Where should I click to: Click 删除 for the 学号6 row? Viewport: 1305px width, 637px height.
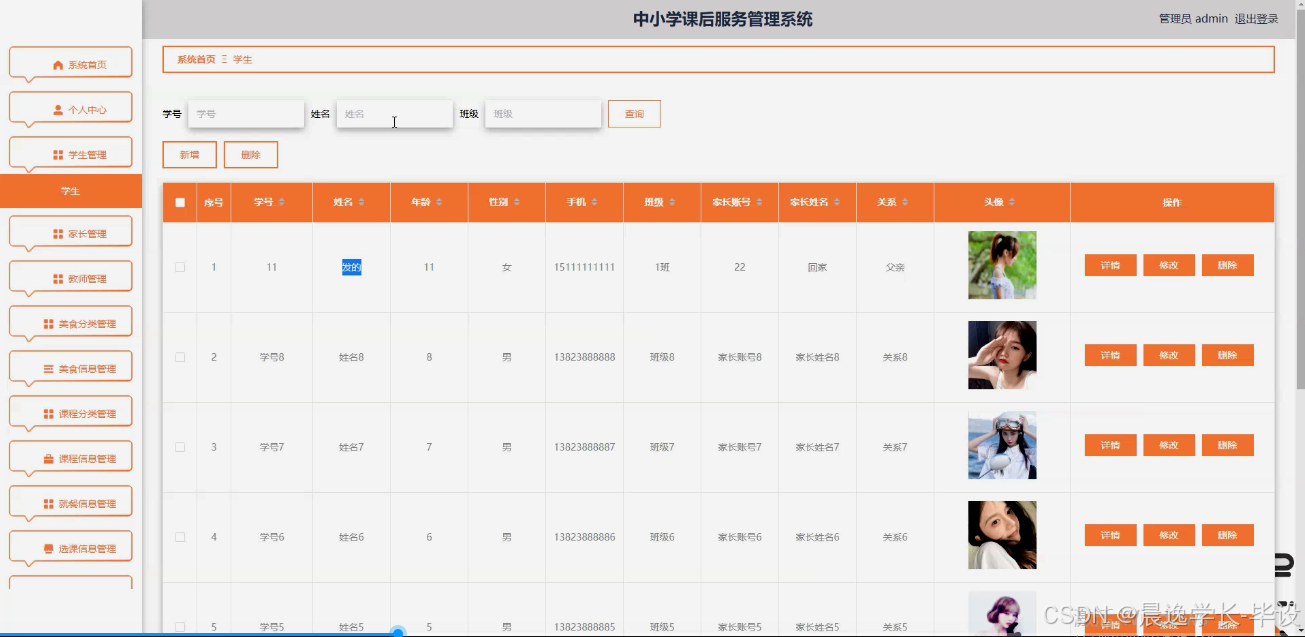click(x=1228, y=535)
